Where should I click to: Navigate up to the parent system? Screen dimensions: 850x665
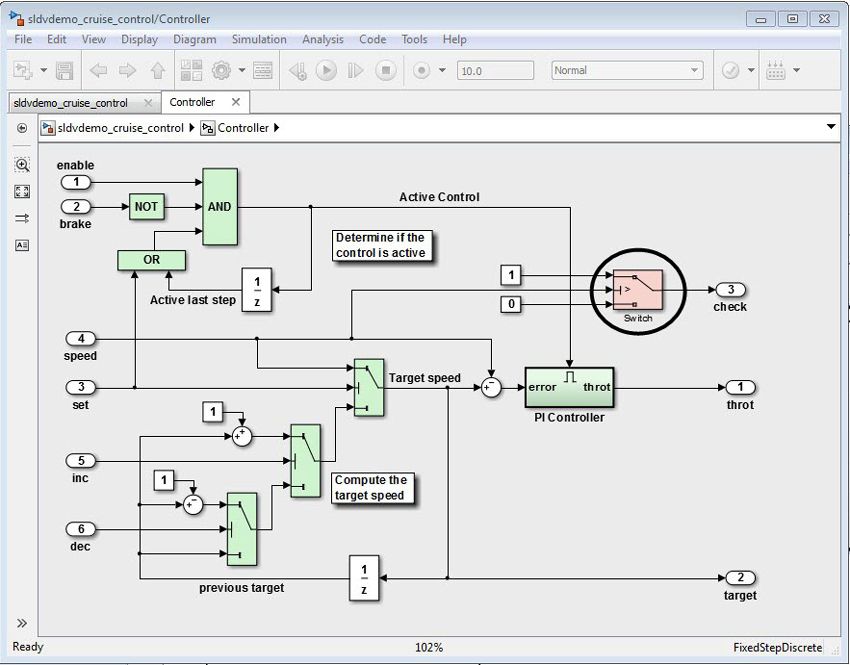tap(155, 70)
